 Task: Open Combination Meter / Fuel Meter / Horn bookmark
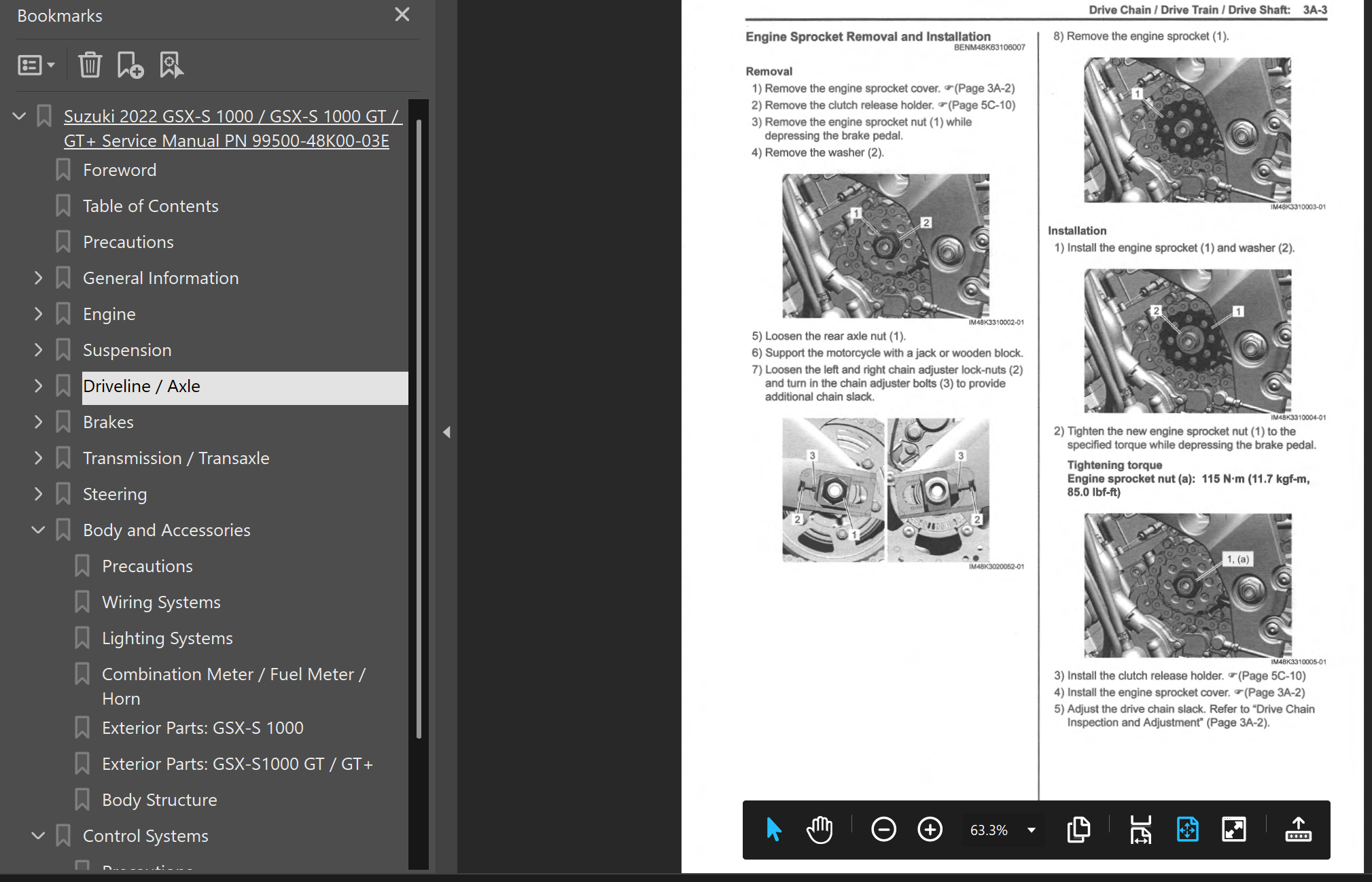click(234, 686)
